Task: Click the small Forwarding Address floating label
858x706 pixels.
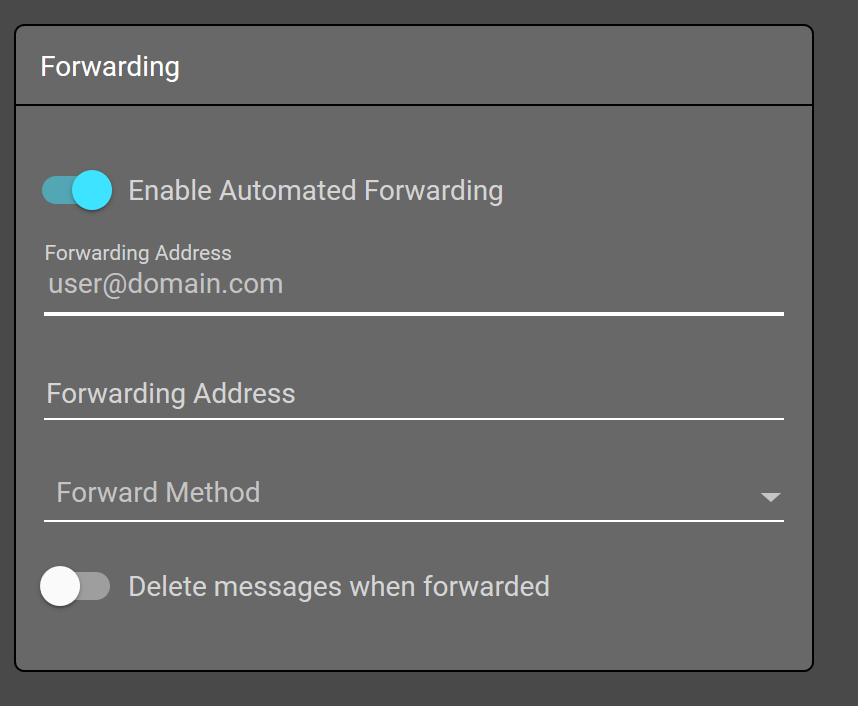Action: tap(138, 253)
